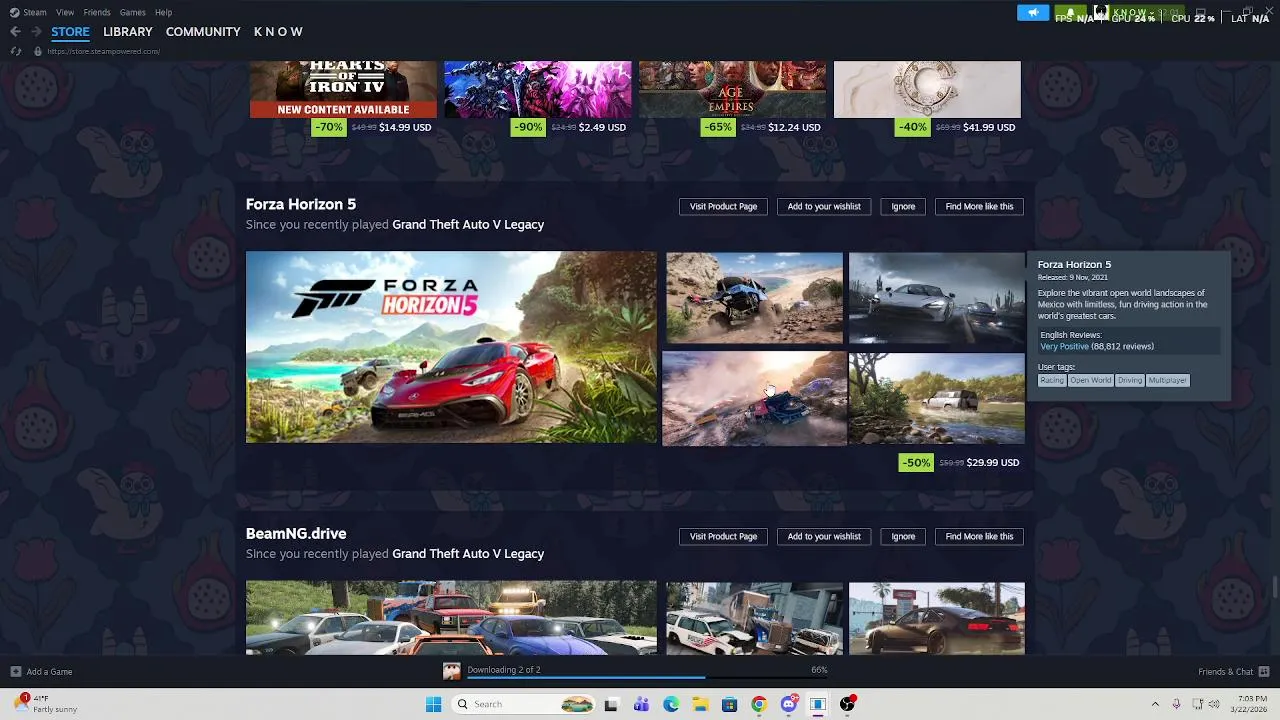Show hidden system tray icons chevron
The width and height of the screenshot is (1280, 720).
tap(1155, 704)
